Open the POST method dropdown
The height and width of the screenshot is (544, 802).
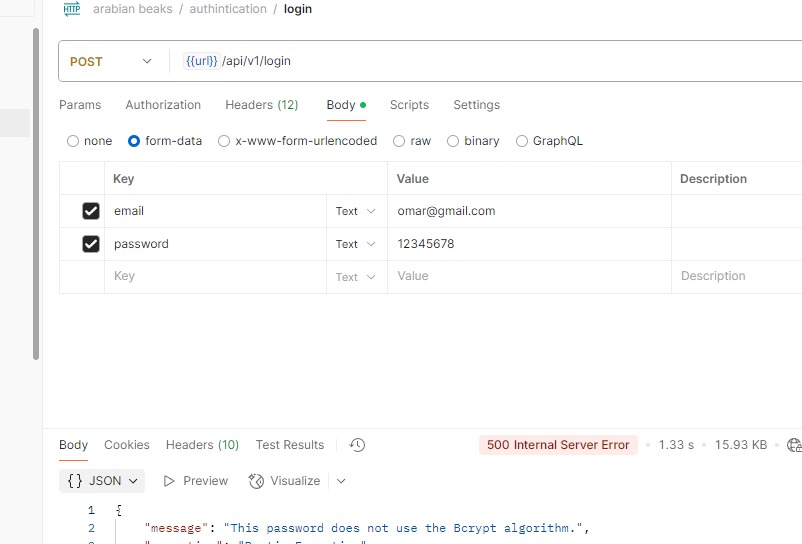click(110, 61)
